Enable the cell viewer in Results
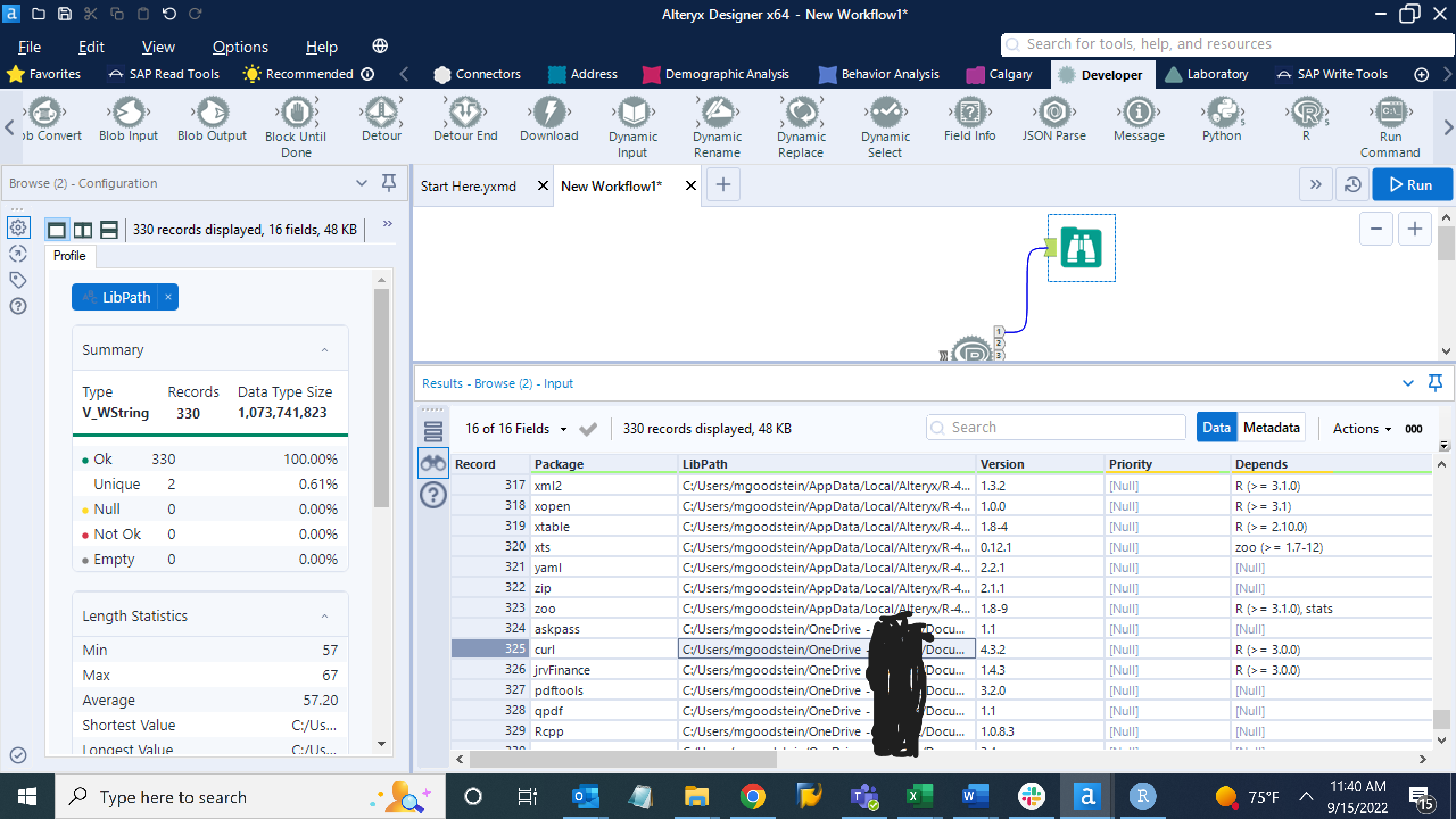 click(x=433, y=462)
